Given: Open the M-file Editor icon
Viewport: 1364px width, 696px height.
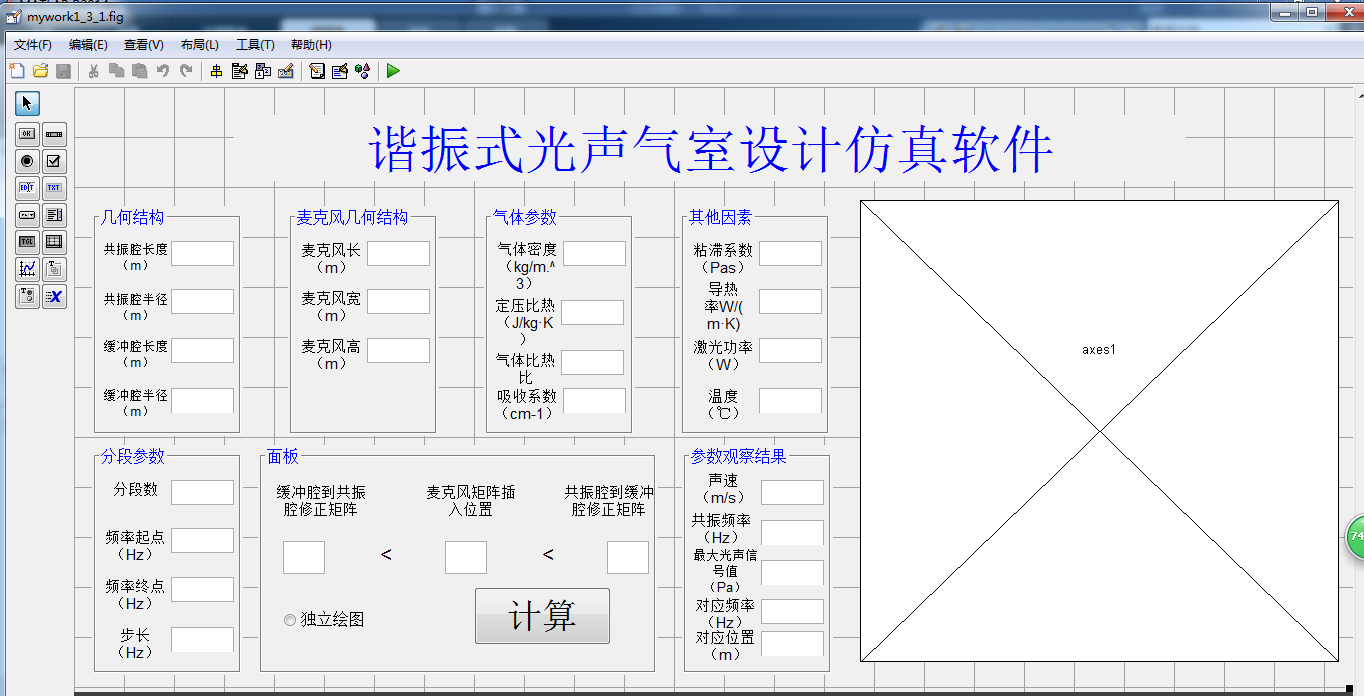Looking at the screenshot, I should click(317, 71).
